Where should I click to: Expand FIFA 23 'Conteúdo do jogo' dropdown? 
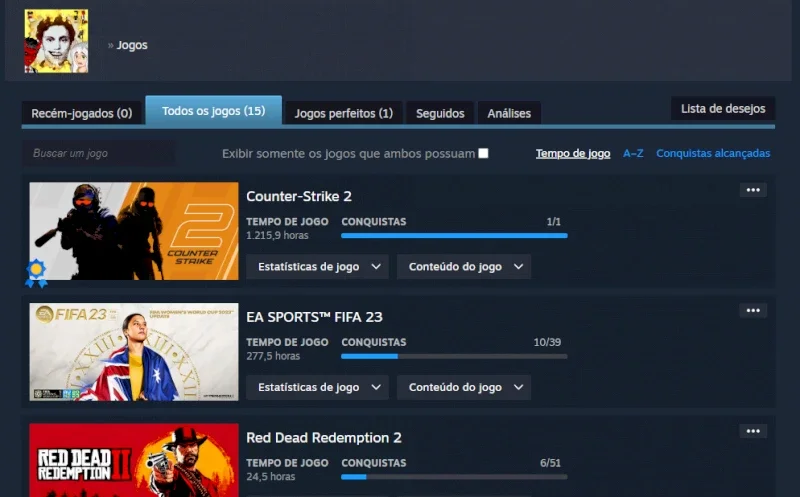[464, 387]
